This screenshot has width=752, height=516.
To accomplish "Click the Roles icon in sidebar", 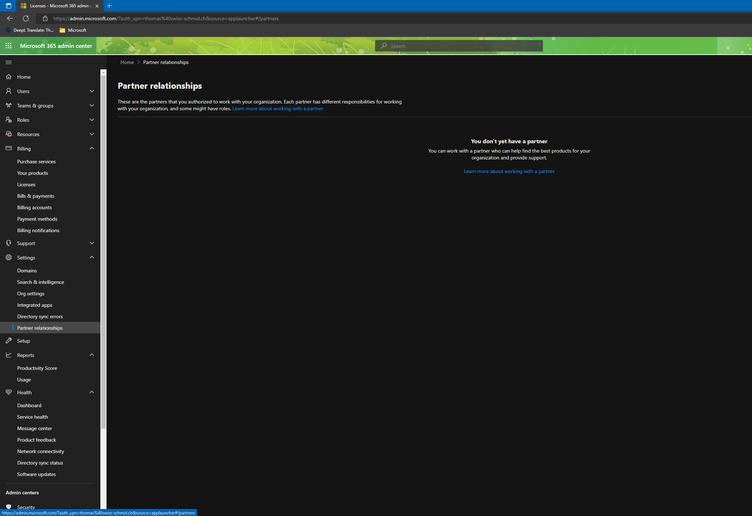I will pyautogui.click(x=9, y=120).
